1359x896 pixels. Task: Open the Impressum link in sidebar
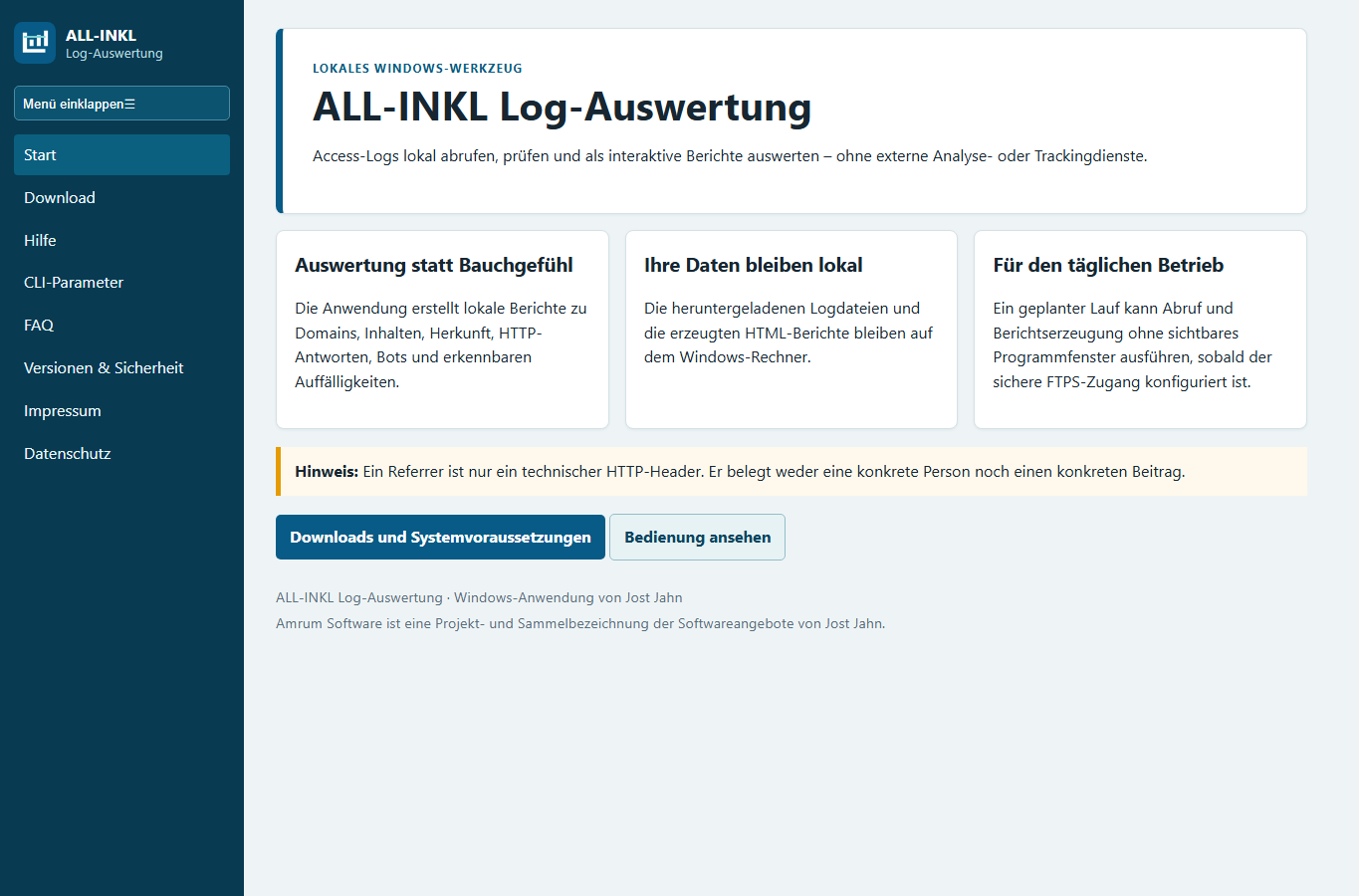pos(121,411)
